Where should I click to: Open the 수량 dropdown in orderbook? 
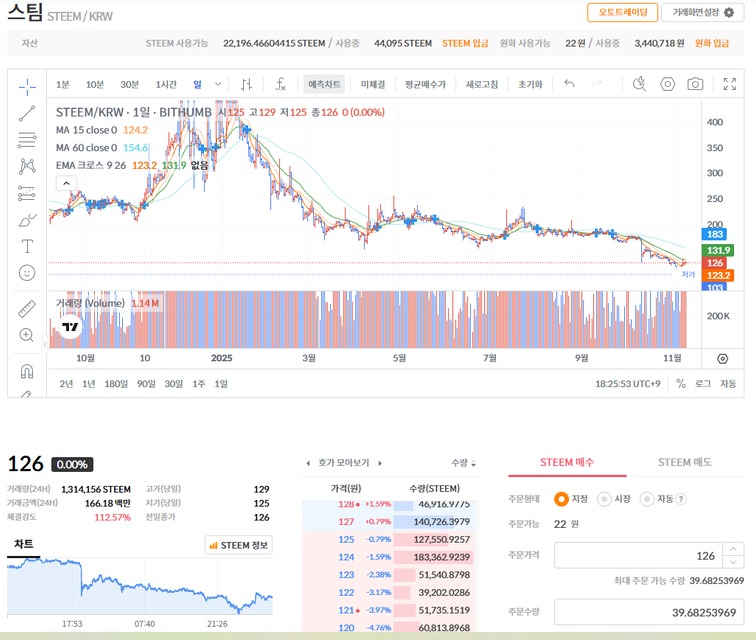point(463,463)
